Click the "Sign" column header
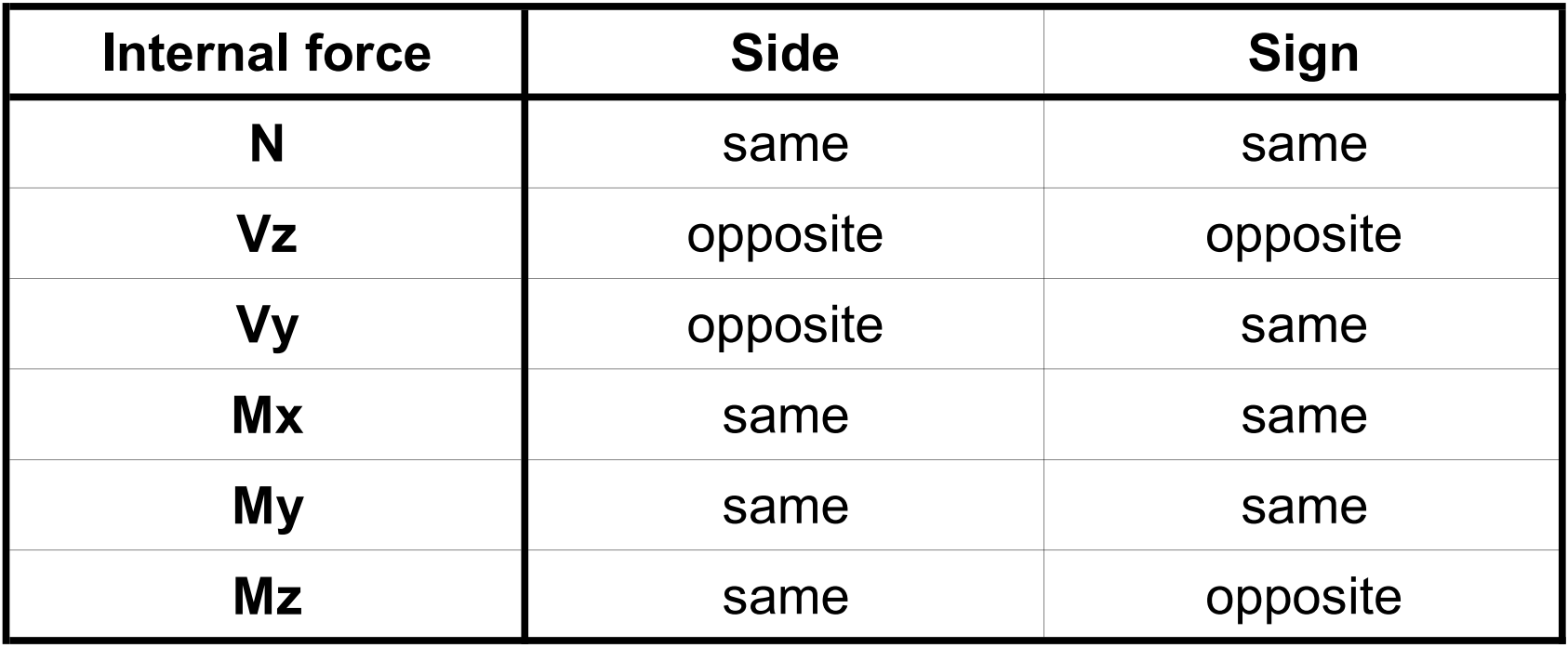Viewport: 1568px width, 648px height. [1303, 53]
